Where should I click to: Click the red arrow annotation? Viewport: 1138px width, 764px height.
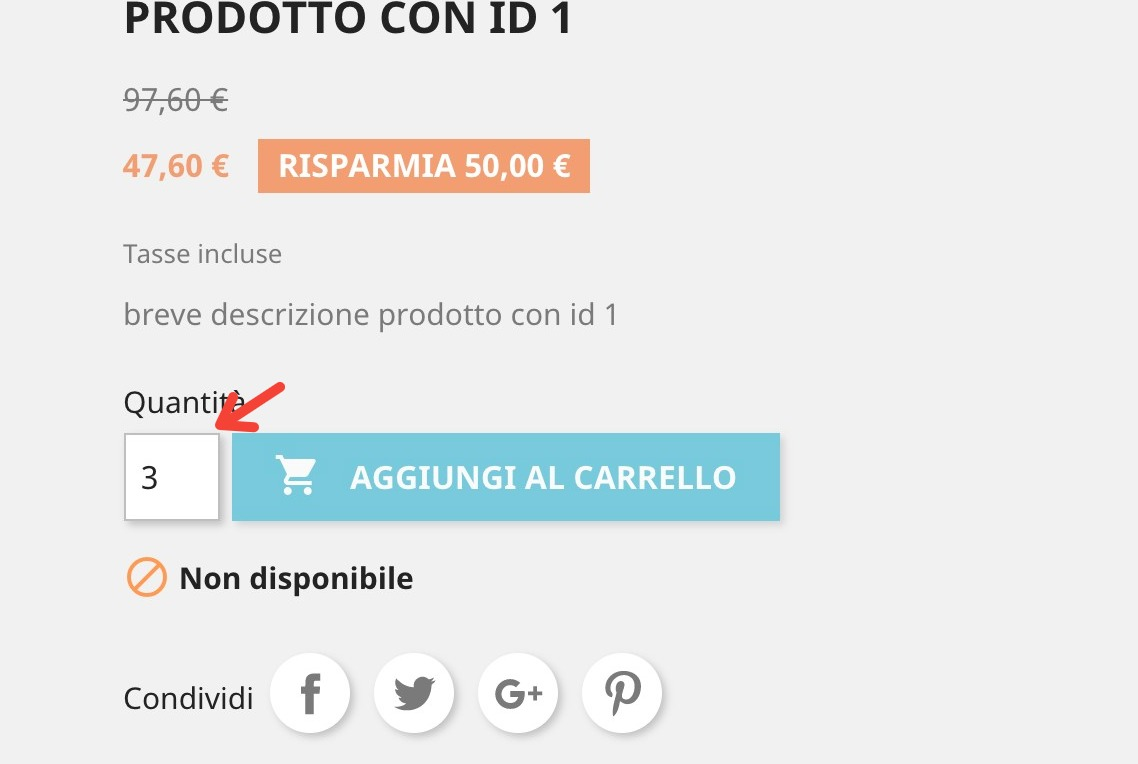(x=250, y=408)
